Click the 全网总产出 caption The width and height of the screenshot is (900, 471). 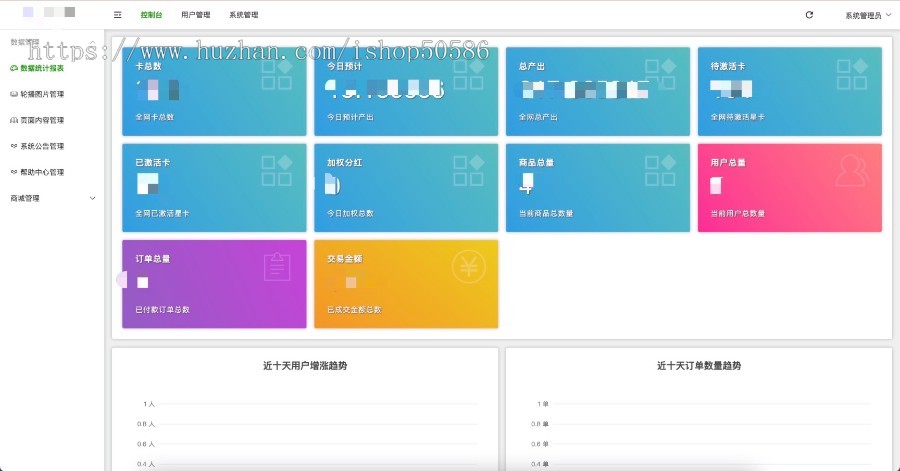click(x=538, y=117)
